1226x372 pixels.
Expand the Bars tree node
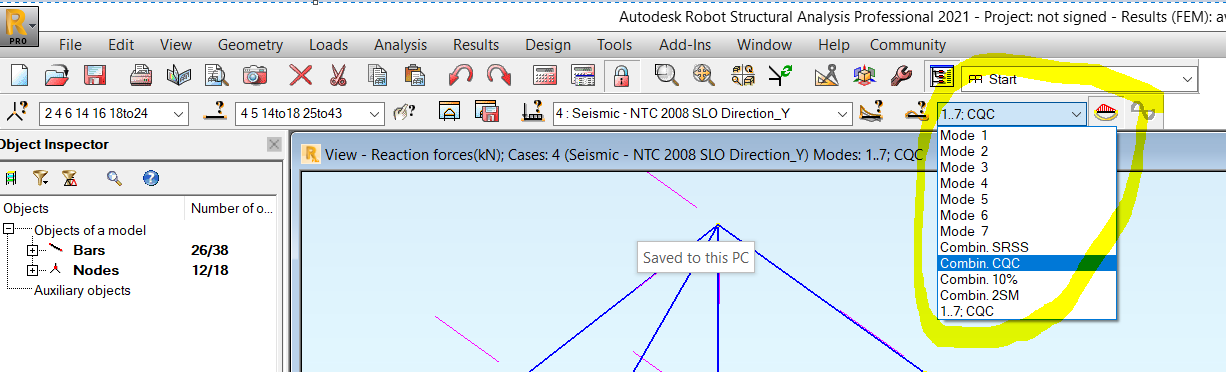[32, 250]
